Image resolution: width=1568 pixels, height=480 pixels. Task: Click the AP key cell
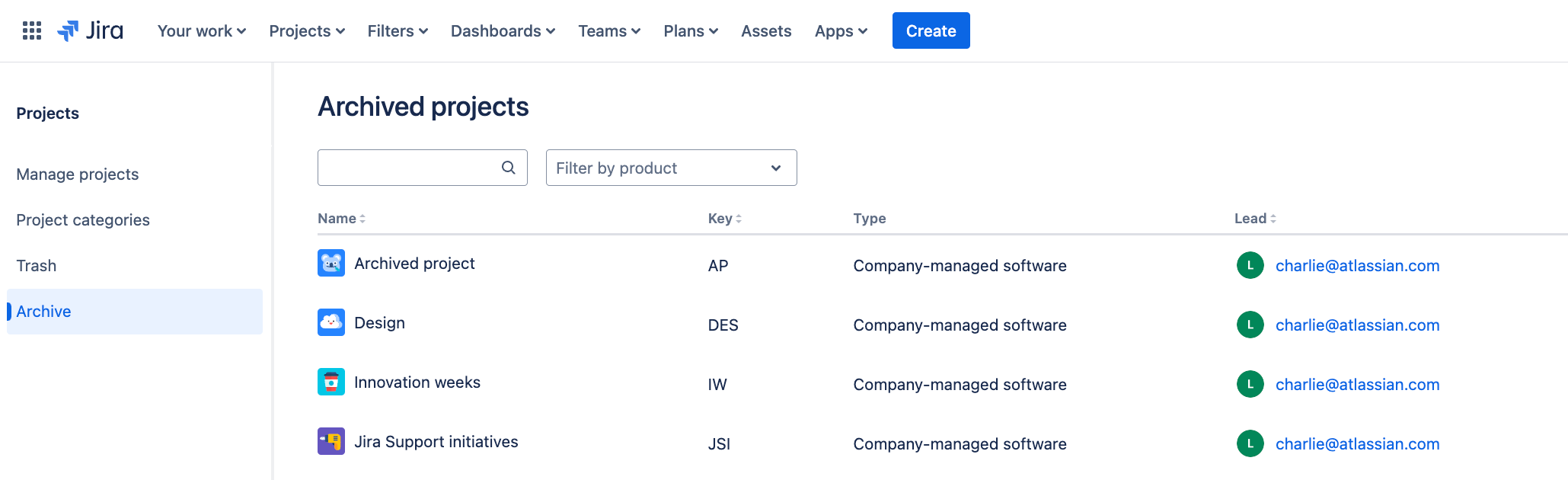pos(718,266)
